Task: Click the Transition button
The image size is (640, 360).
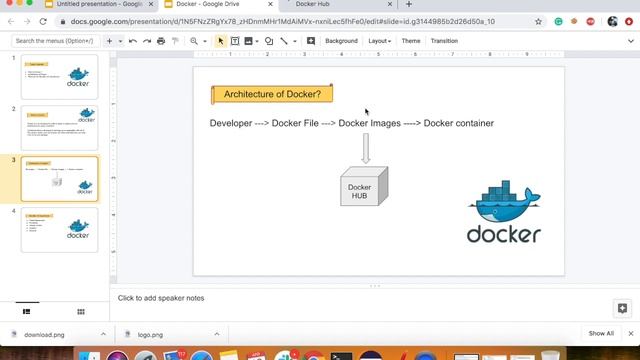Action: (444, 41)
